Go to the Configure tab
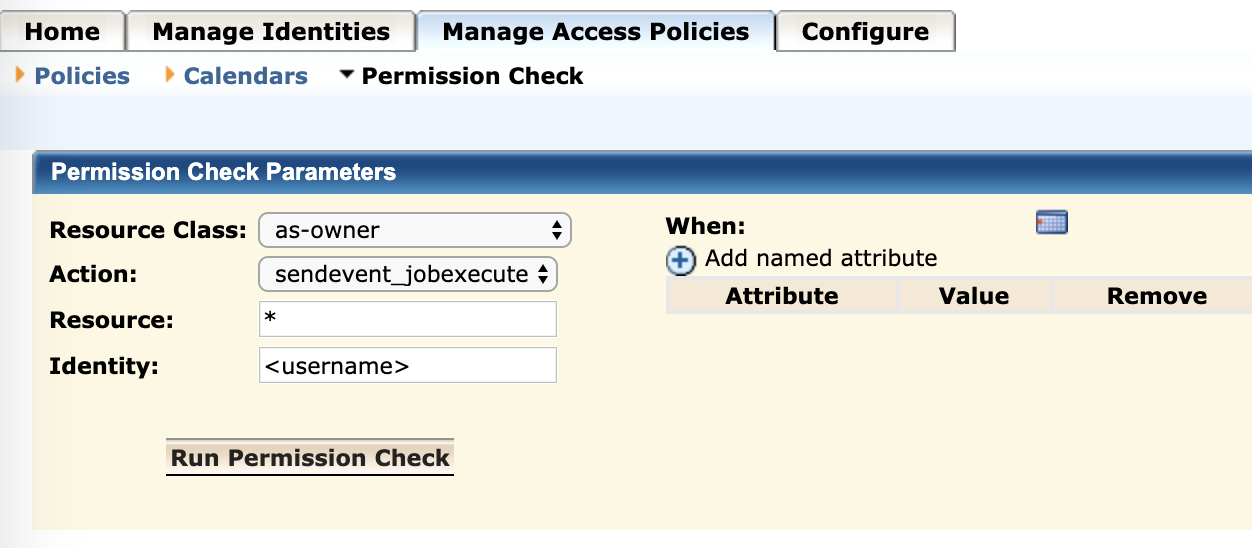The image size is (1252, 548). (866, 31)
